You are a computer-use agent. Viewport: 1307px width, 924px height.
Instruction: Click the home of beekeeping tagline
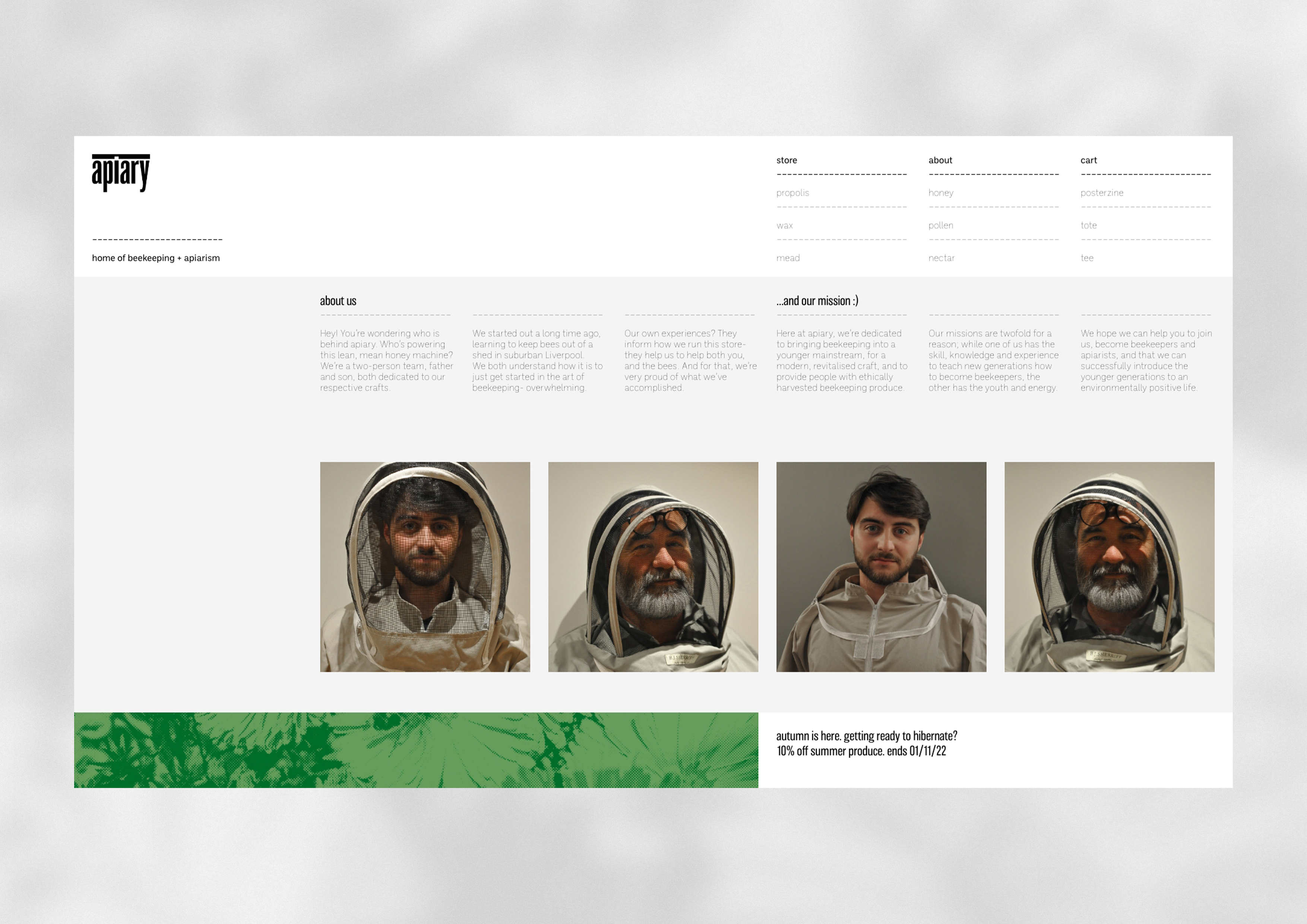click(x=155, y=258)
